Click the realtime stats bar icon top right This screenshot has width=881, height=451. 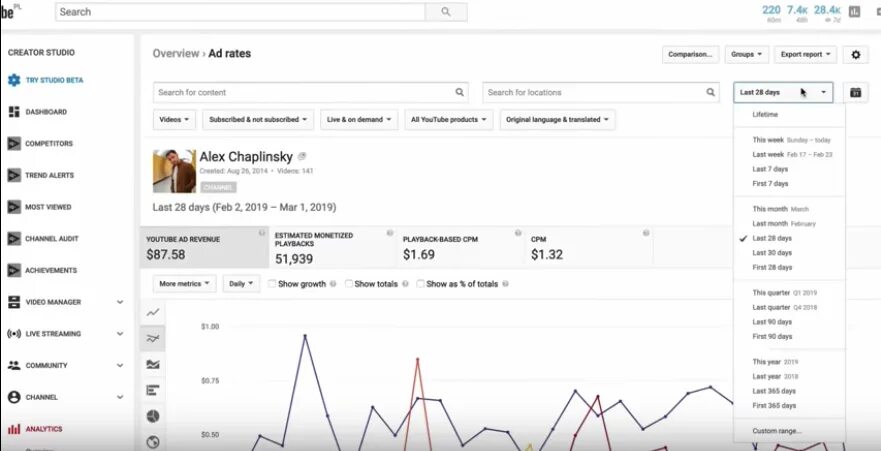click(855, 12)
